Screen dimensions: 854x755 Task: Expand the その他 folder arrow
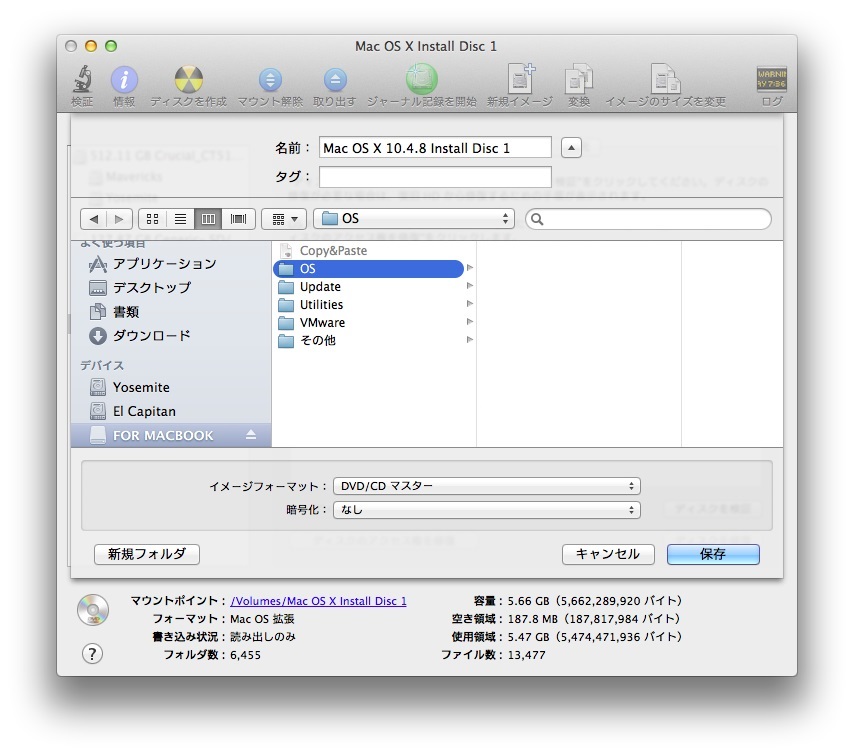469,340
